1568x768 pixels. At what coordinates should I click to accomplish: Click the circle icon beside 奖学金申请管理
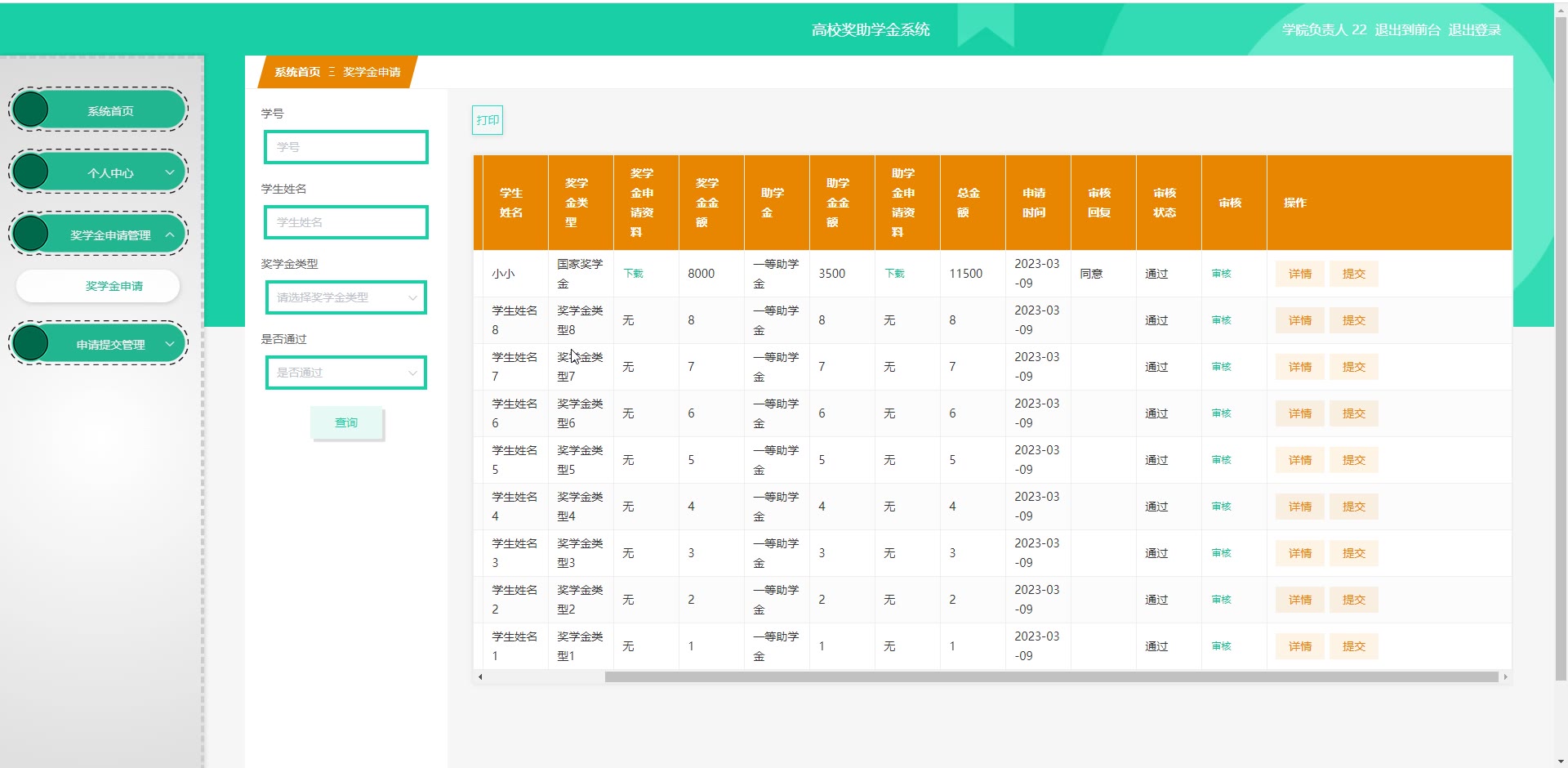click(x=31, y=234)
